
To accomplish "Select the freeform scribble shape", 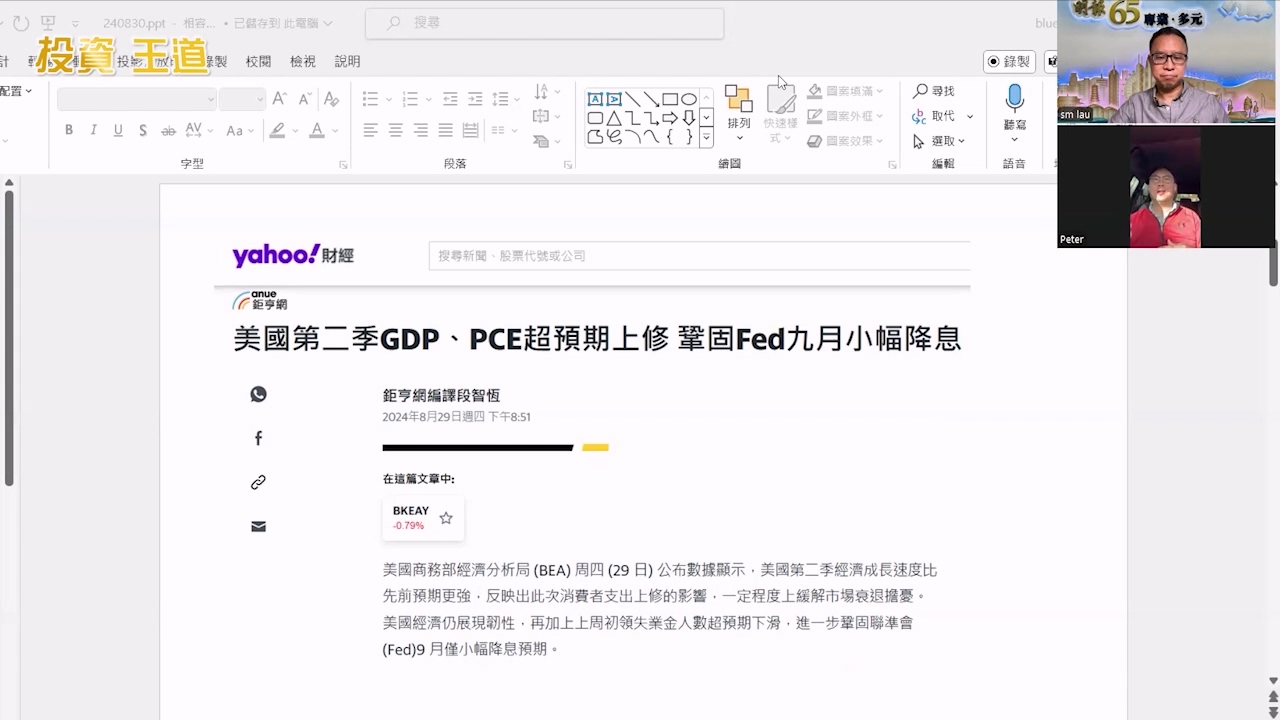I will coord(614,137).
